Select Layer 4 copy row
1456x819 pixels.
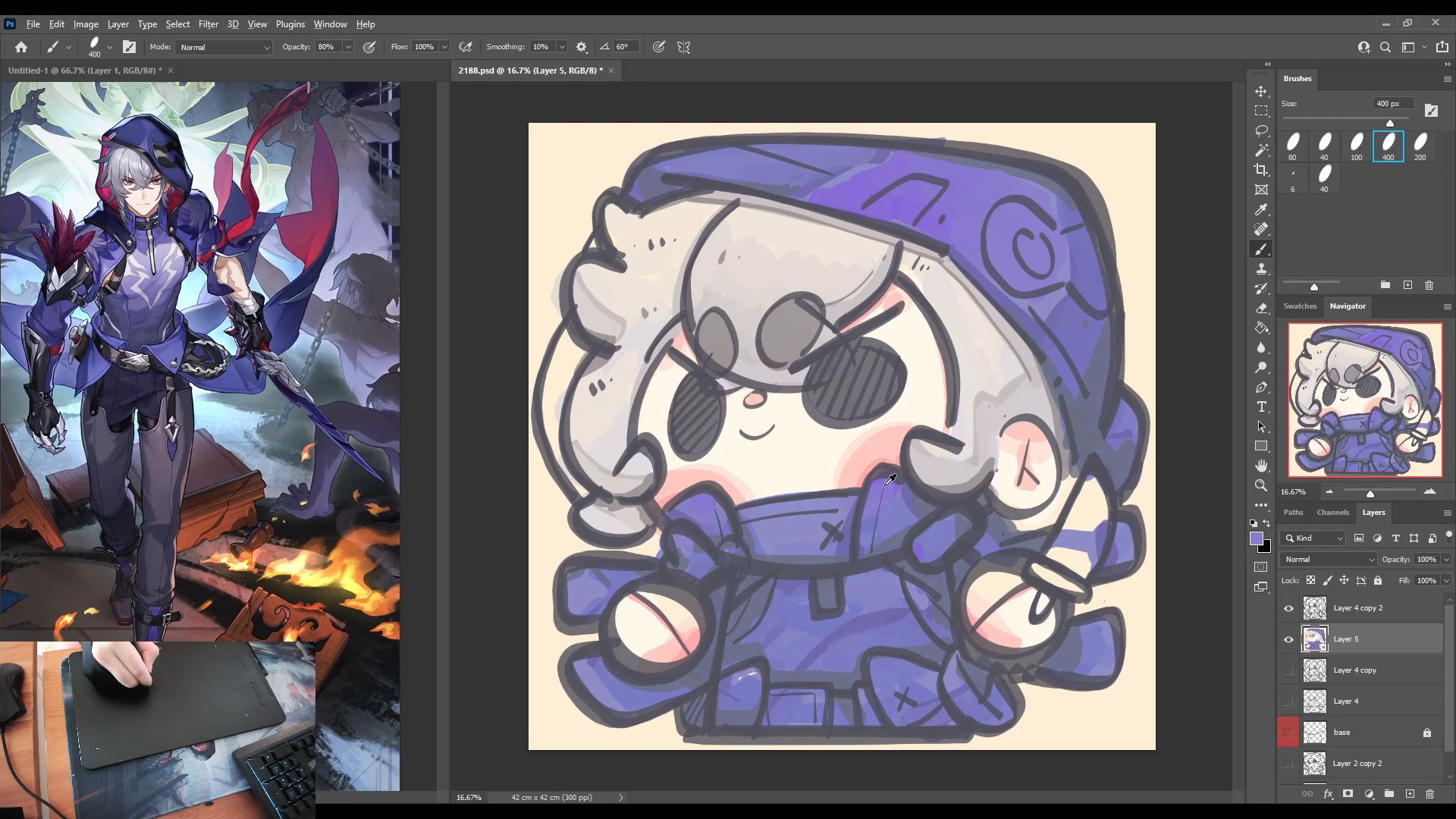(x=1360, y=670)
